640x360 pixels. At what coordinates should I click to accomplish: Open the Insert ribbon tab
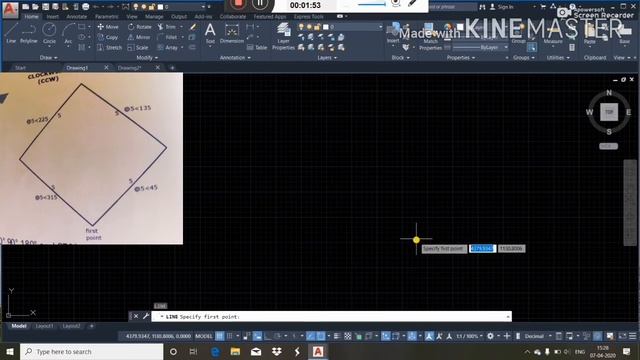click(x=52, y=17)
